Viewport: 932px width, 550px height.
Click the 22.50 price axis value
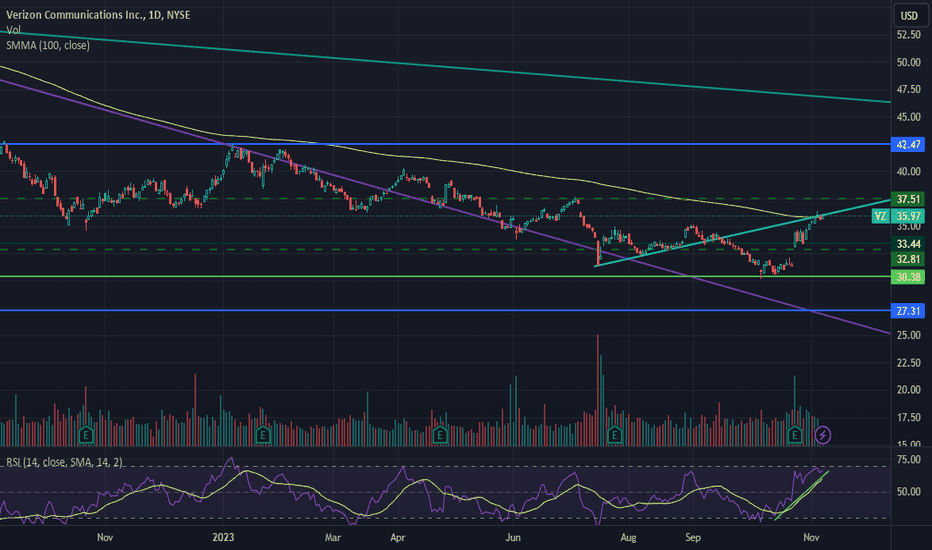click(x=909, y=363)
